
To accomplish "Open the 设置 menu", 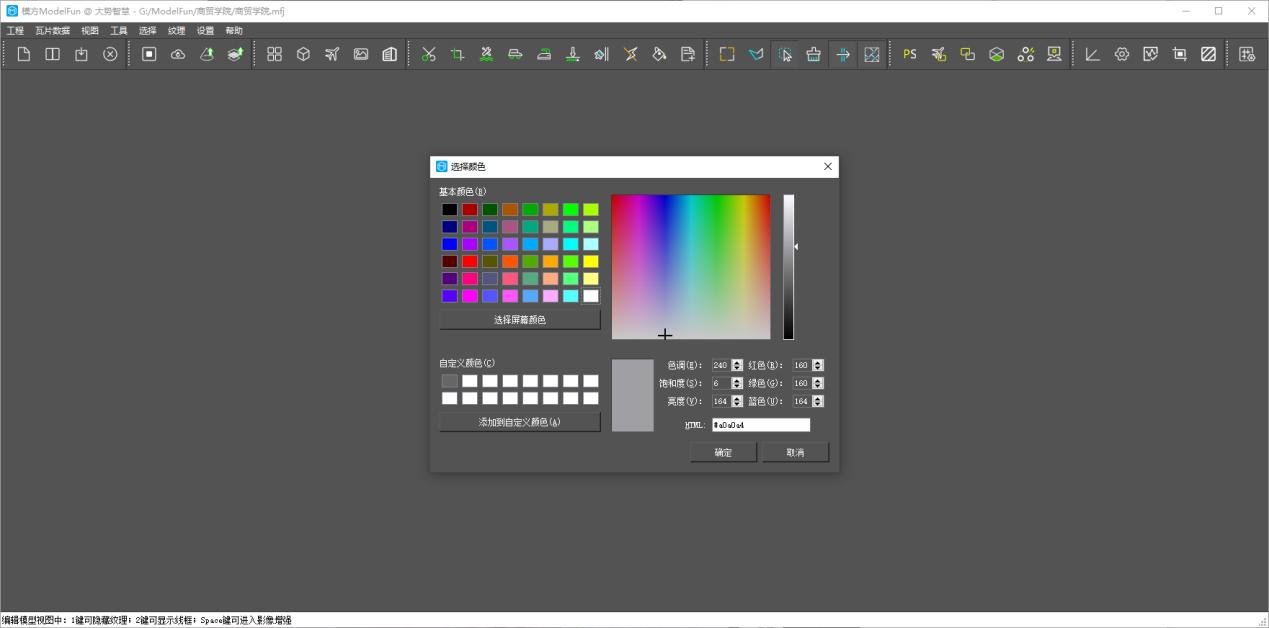I will point(205,31).
